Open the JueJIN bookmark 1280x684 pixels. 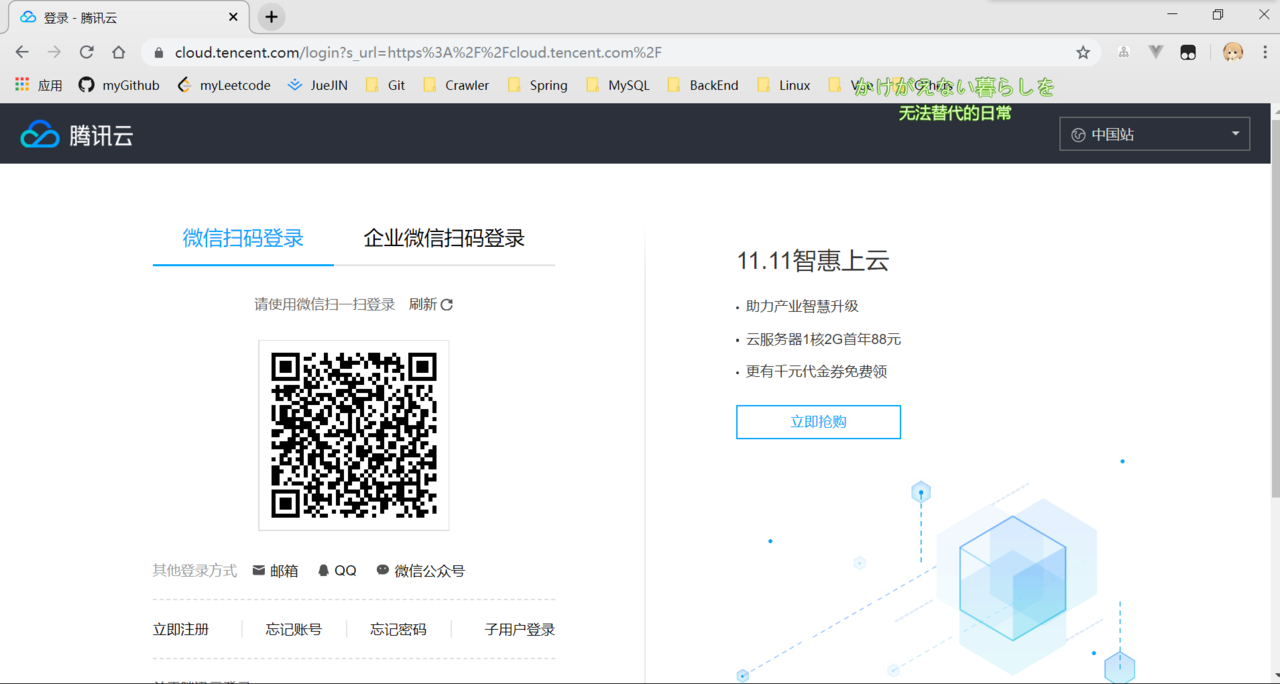(x=317, y=85)
